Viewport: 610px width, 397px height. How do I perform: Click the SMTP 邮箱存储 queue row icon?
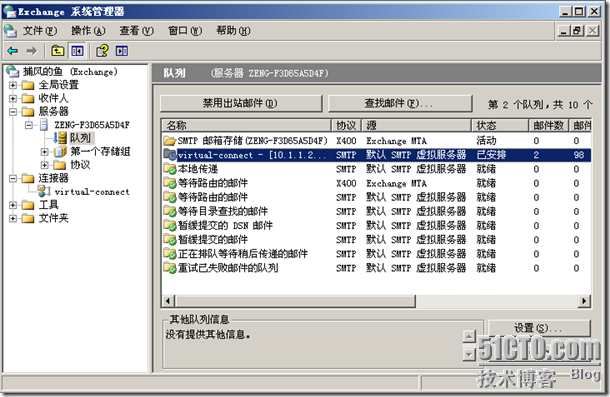(170, 140)
